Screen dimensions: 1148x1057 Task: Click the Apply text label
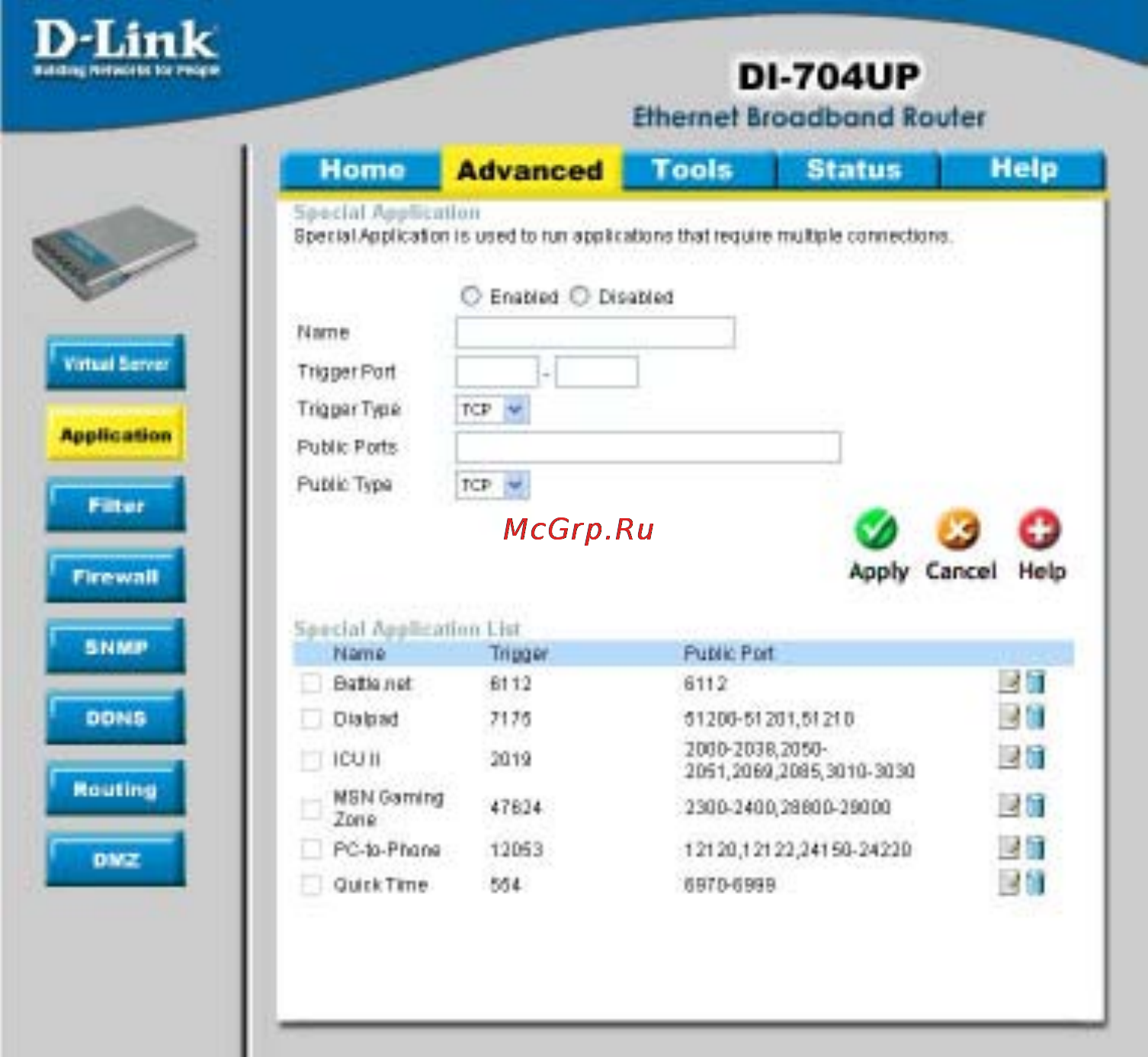[879, 572]
